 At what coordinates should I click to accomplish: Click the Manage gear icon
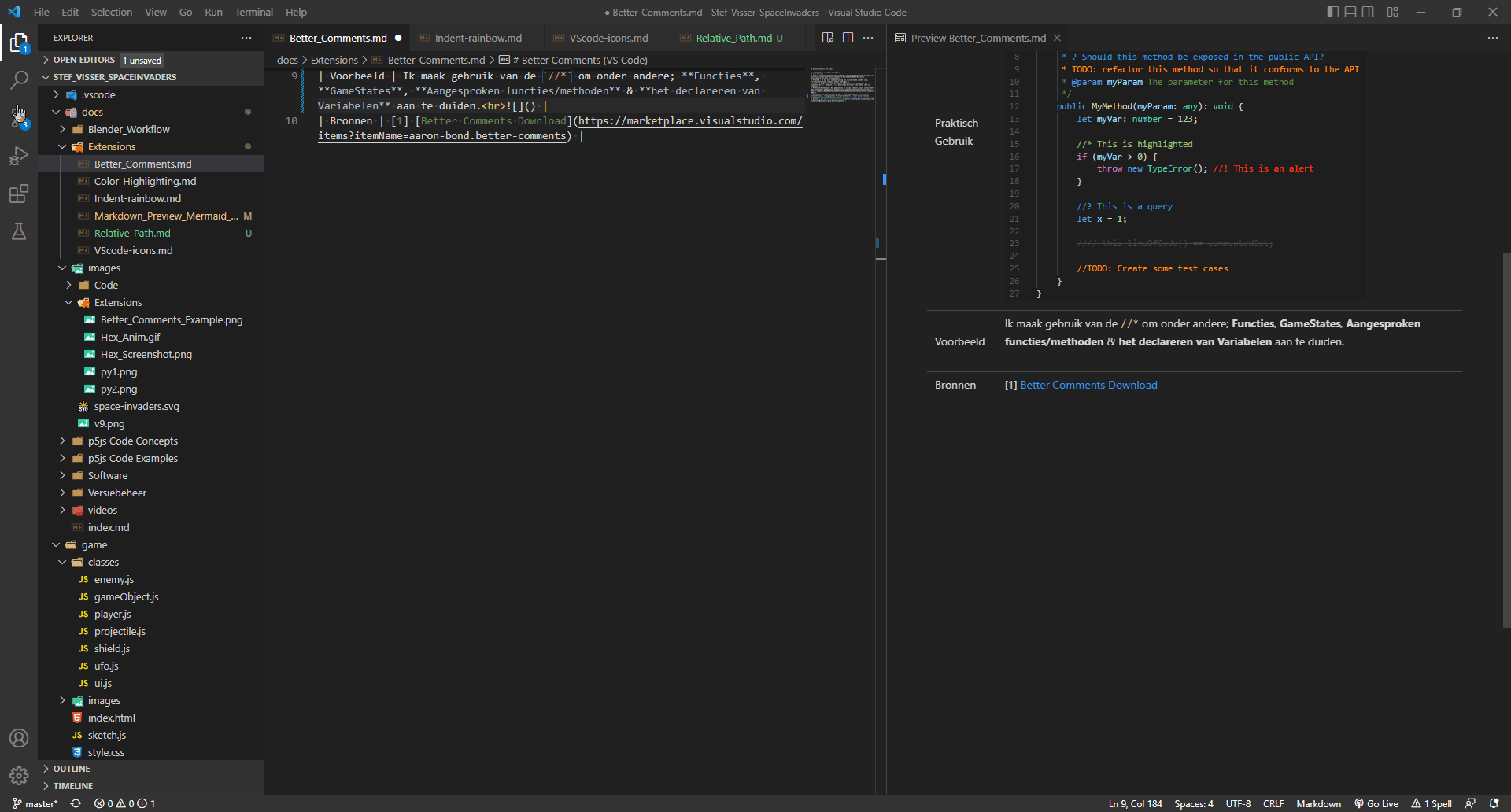[x=19, y=776]
